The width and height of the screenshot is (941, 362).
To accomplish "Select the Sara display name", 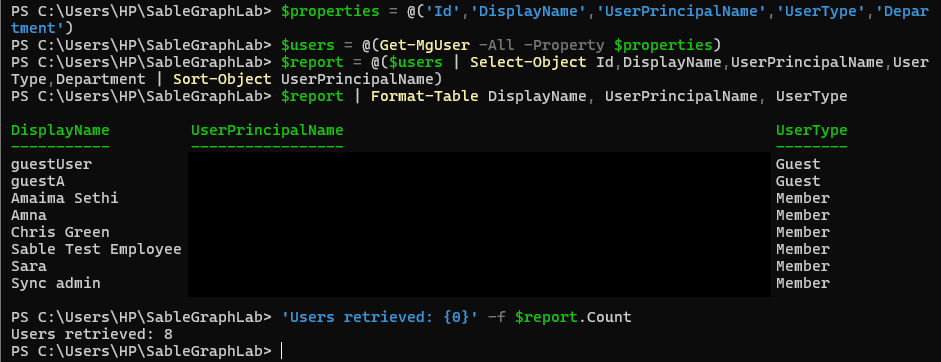I will point(29,266).
